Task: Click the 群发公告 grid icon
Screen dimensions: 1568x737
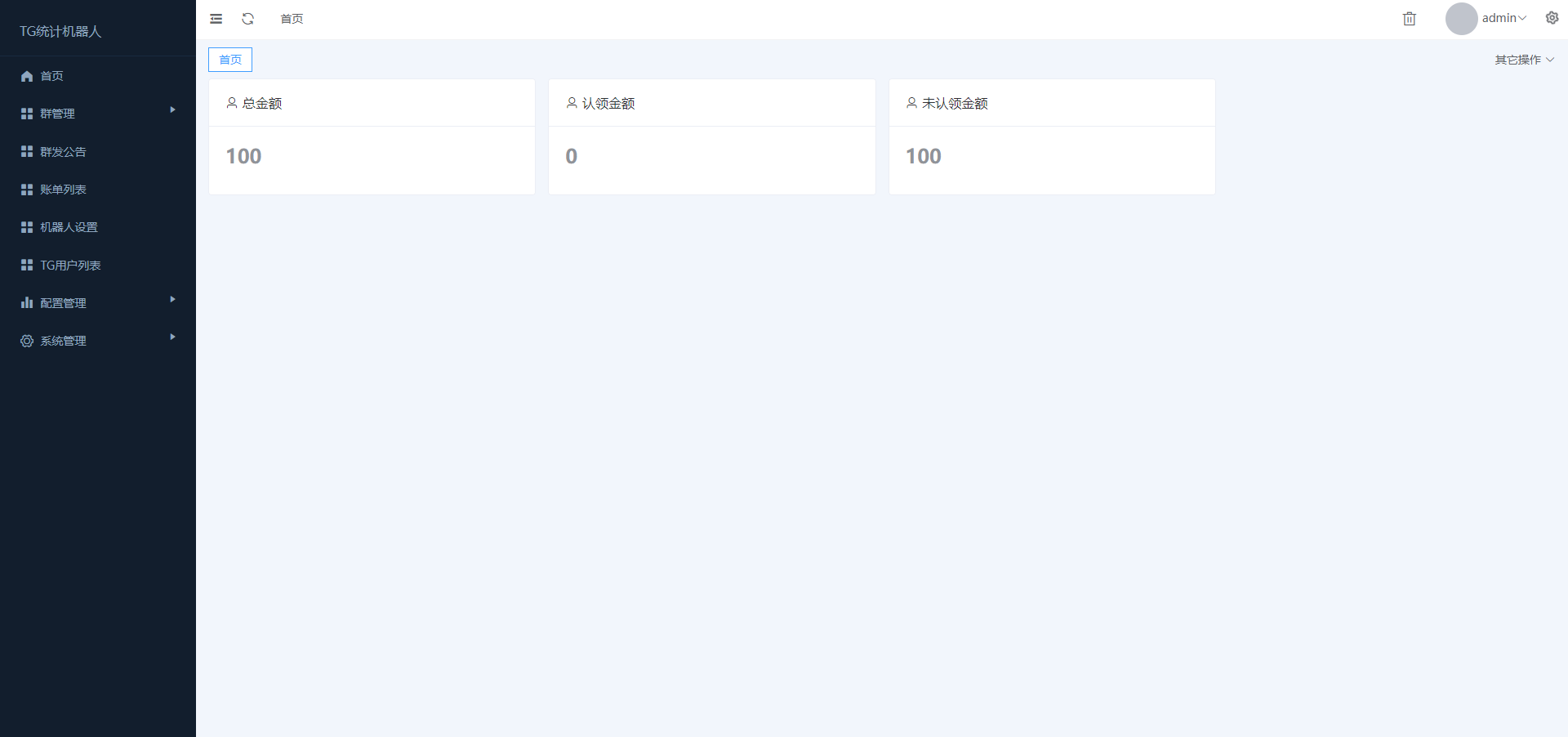Action: tap(27, 152)
